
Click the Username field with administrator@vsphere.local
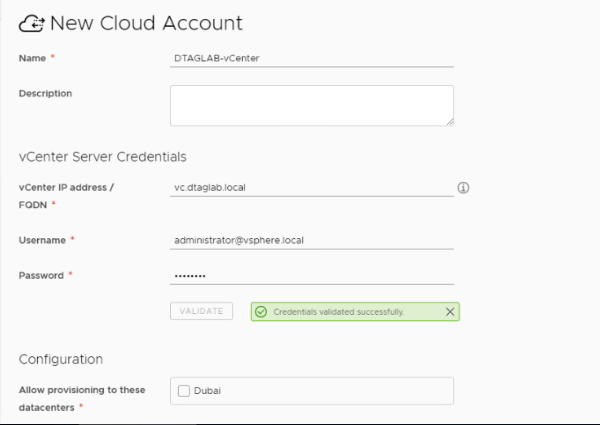click(x=312, y=240)
